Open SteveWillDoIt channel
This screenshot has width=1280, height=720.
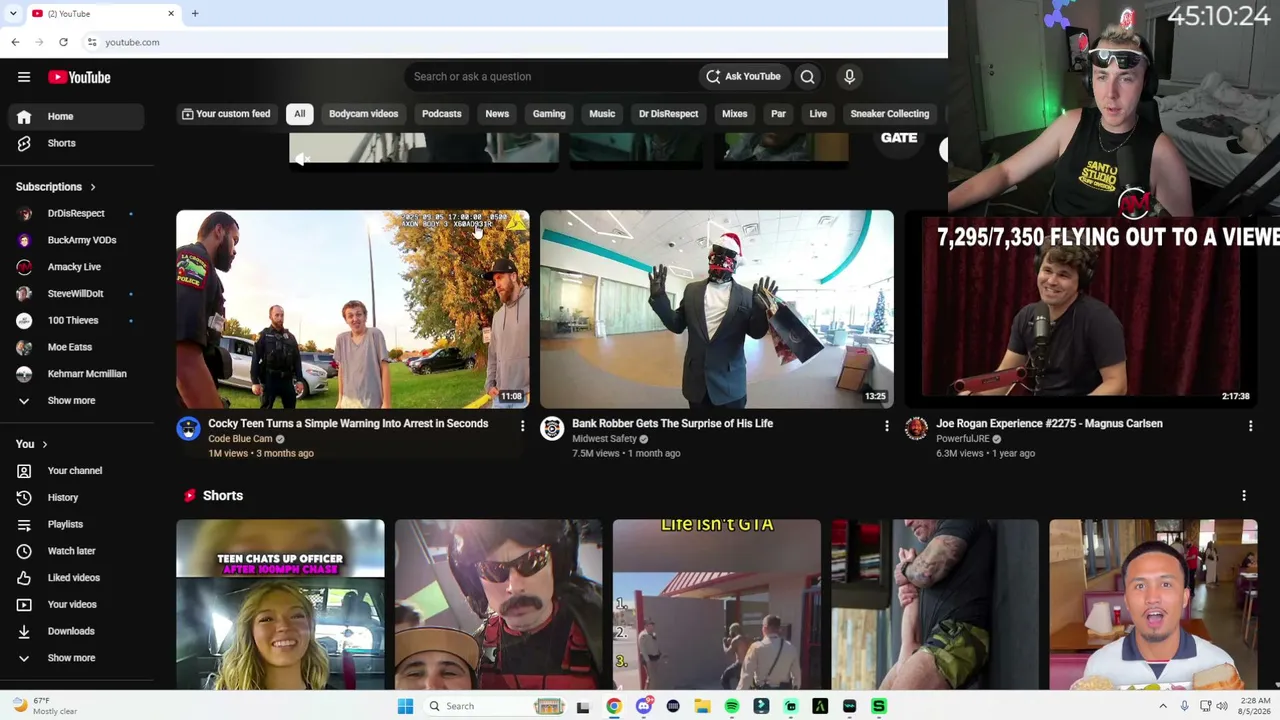(x=77, y=294)
